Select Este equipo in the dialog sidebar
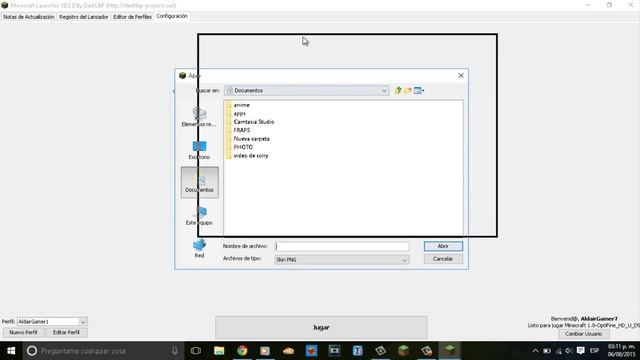Screen dimensions: 640x360 [199, 216]
